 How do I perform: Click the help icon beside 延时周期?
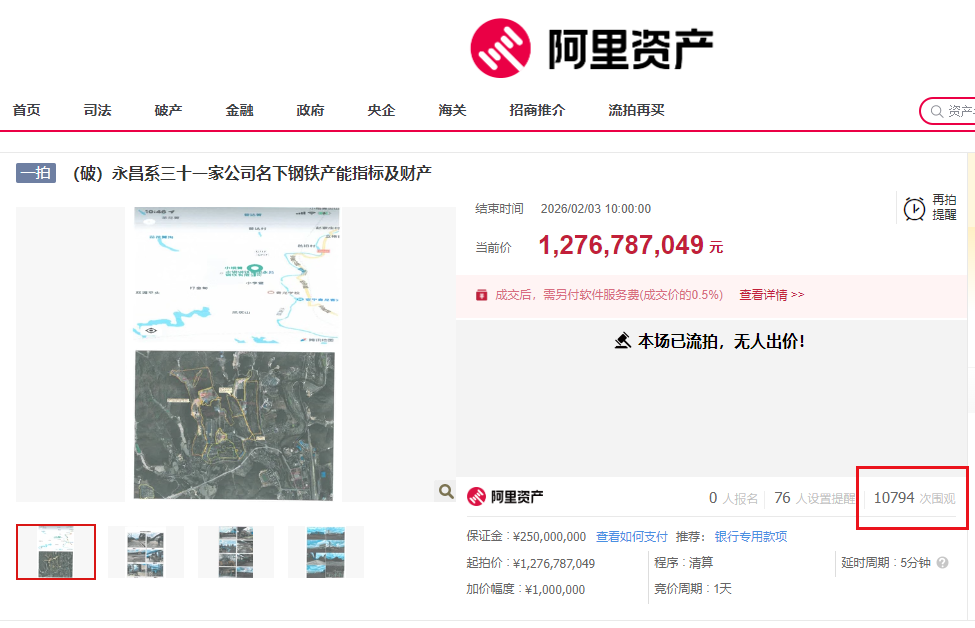pyautogui.click(x=942, y=563)
